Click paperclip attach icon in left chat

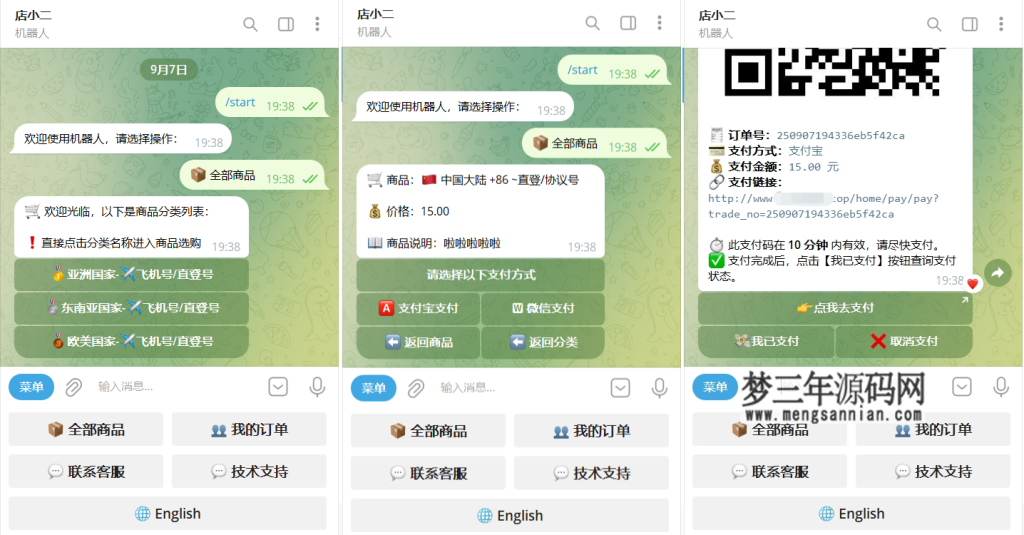click(x=74, y=387)
